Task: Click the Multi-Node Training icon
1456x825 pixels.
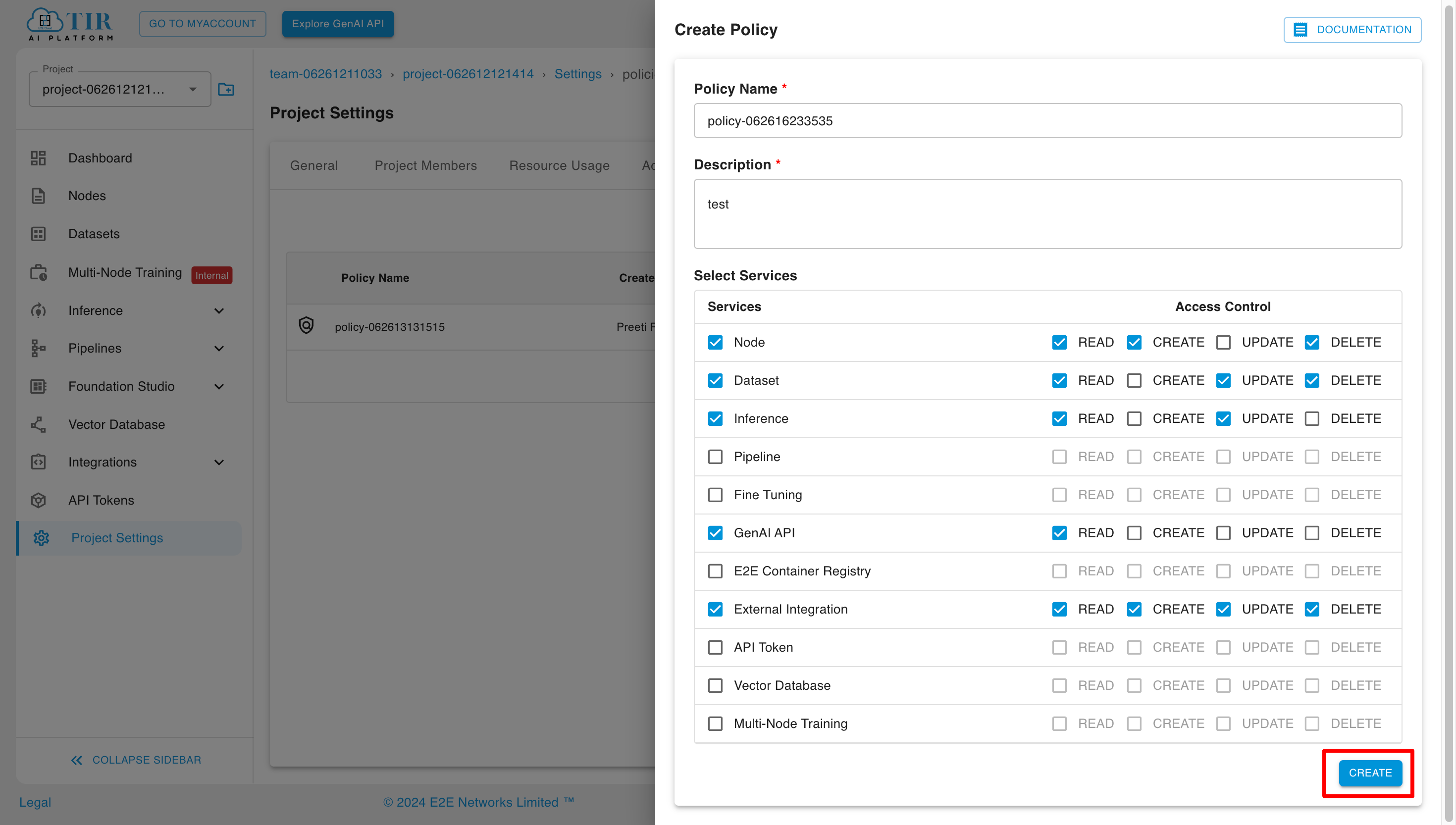Action: click(x=39, y=272)
